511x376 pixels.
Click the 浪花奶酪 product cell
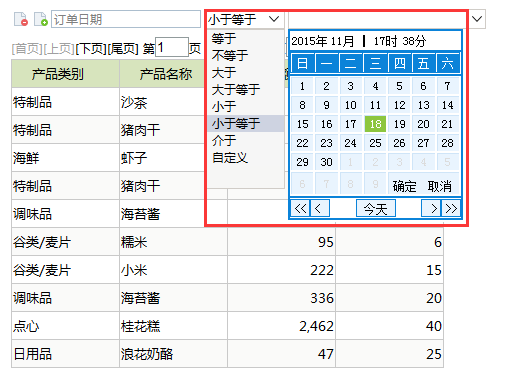point(173,354)
